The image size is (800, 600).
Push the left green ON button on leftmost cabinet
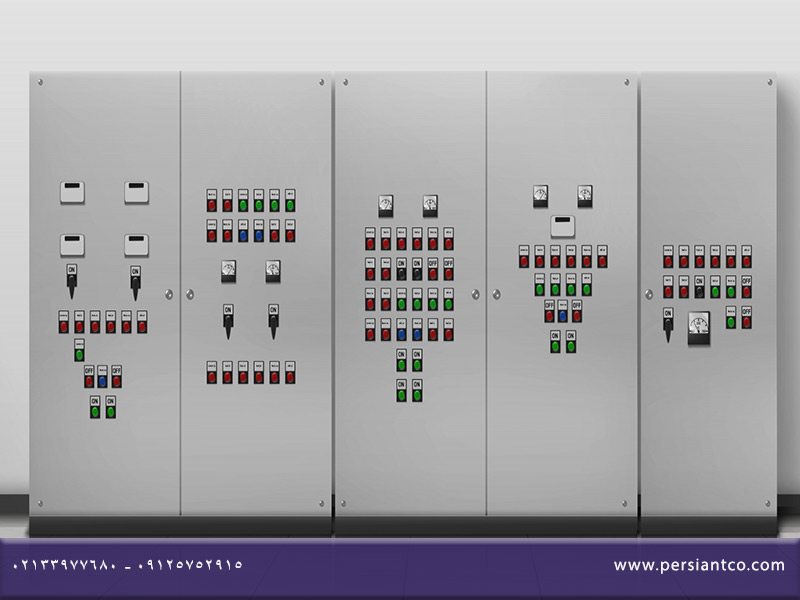95,407
